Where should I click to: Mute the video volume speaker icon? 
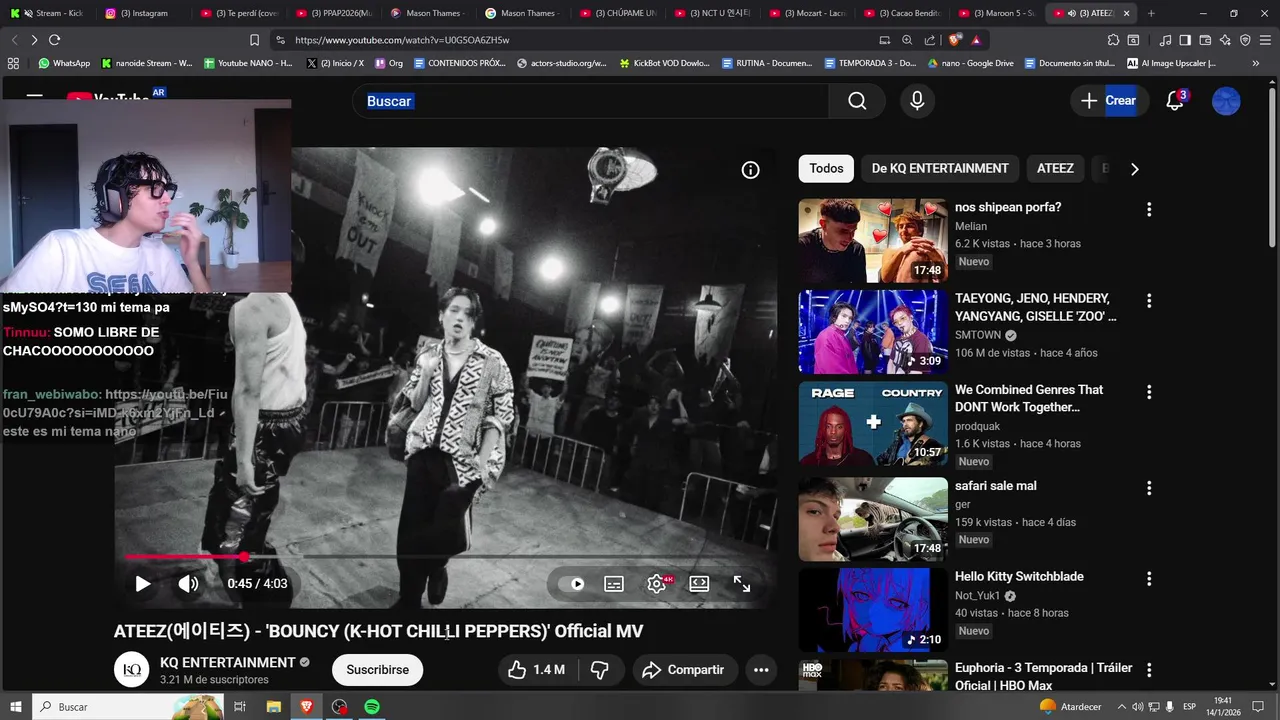188,584
